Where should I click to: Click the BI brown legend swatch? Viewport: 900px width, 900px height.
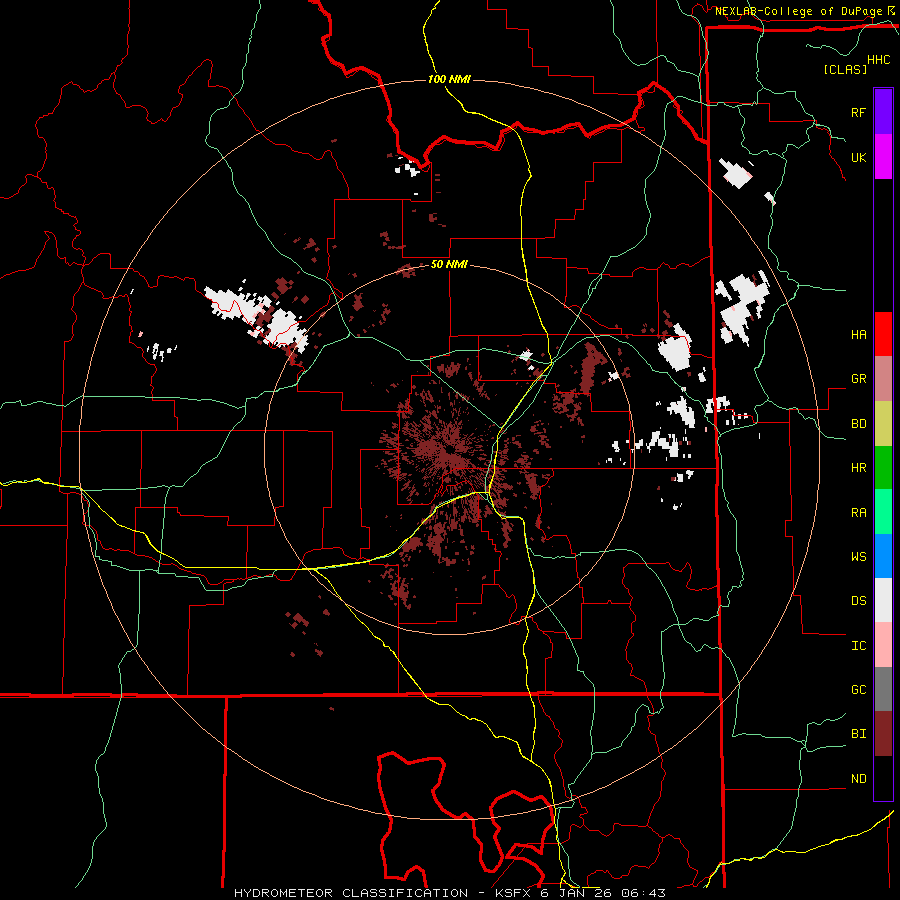pyautogui.click(x=883, y=734)
